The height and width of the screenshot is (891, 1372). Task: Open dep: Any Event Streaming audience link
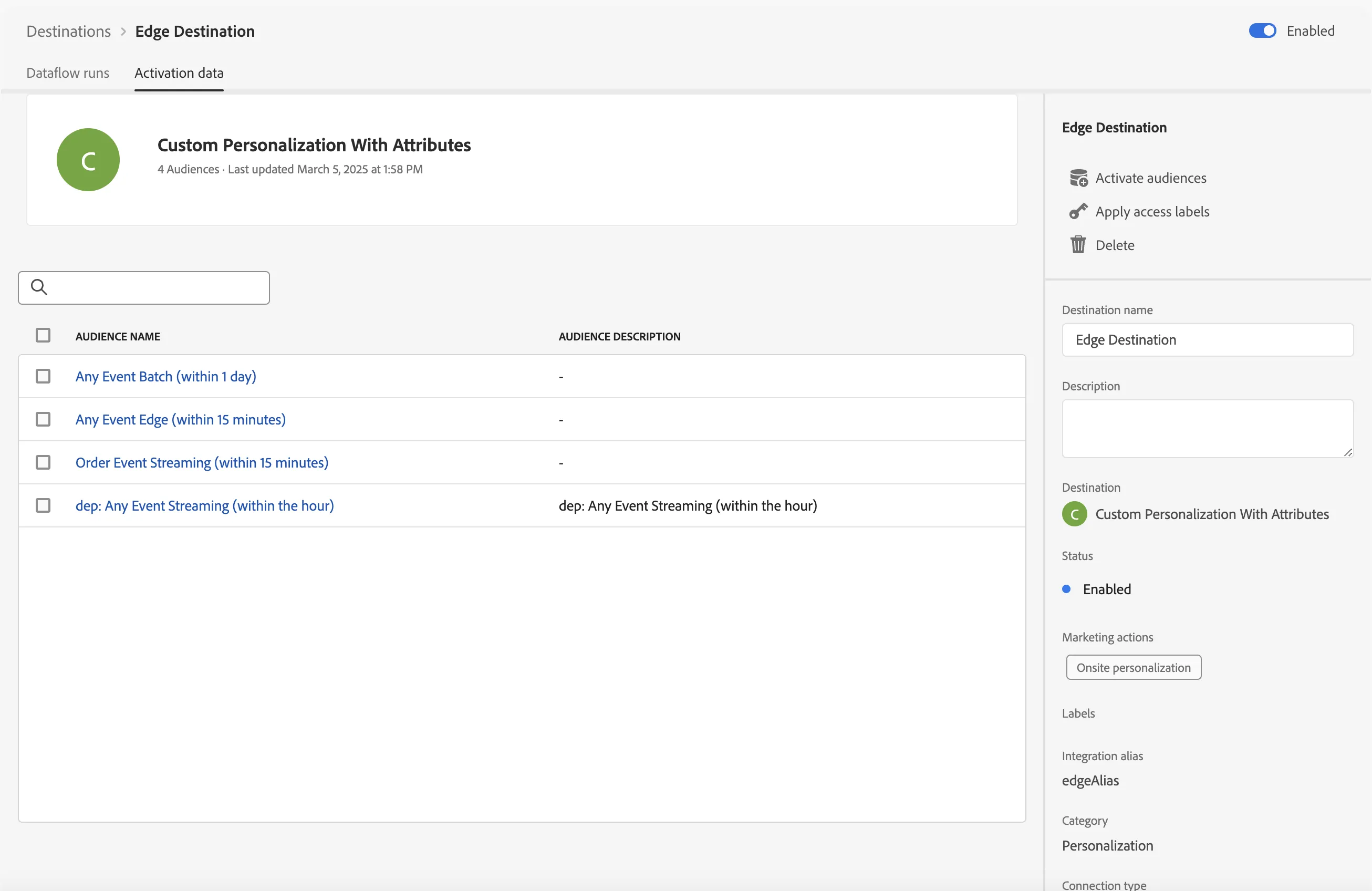205,506
